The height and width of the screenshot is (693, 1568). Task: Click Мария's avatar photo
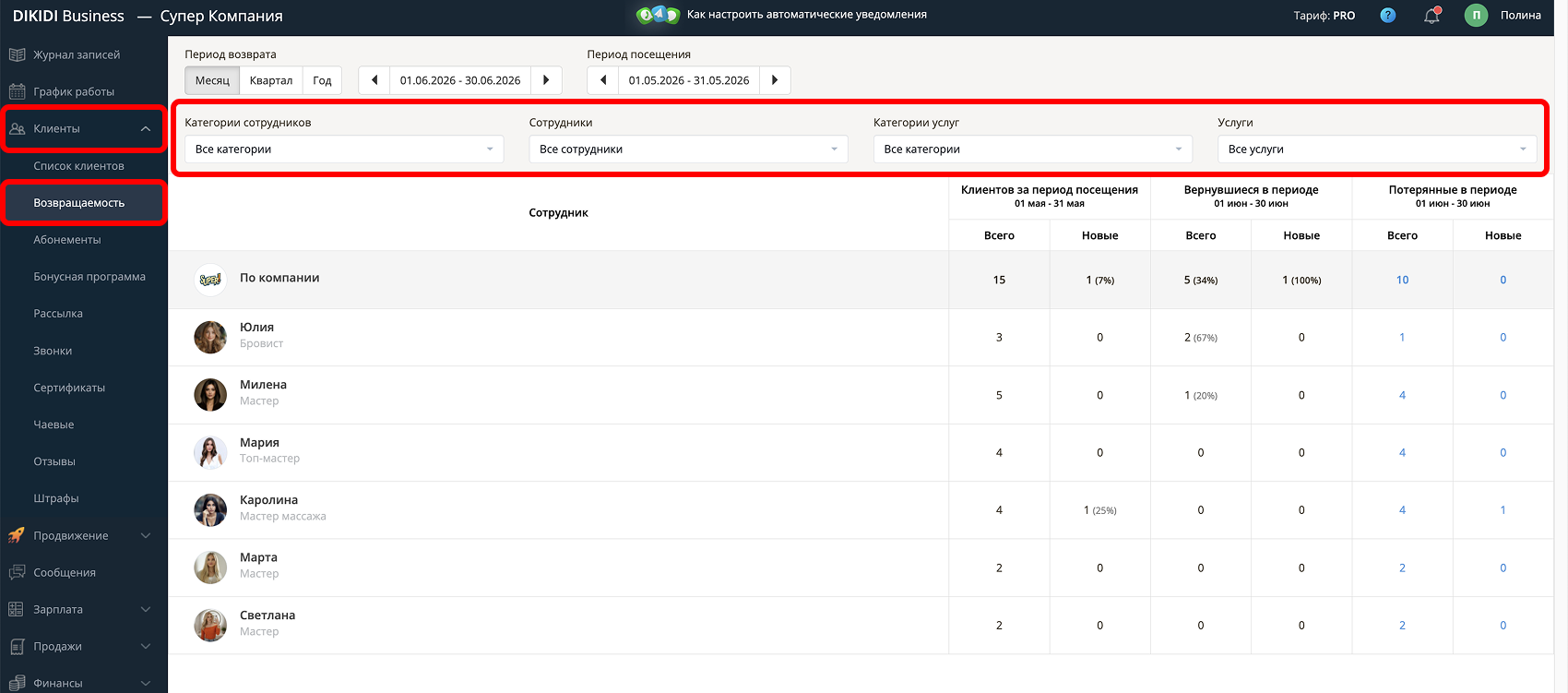(210, 452)
